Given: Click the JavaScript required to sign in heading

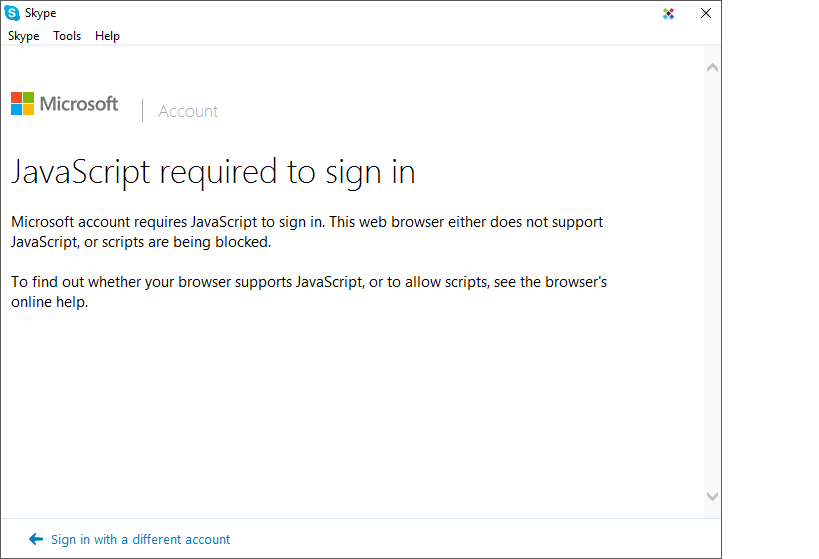Looking at the screenshot, I should pos(213,172).
